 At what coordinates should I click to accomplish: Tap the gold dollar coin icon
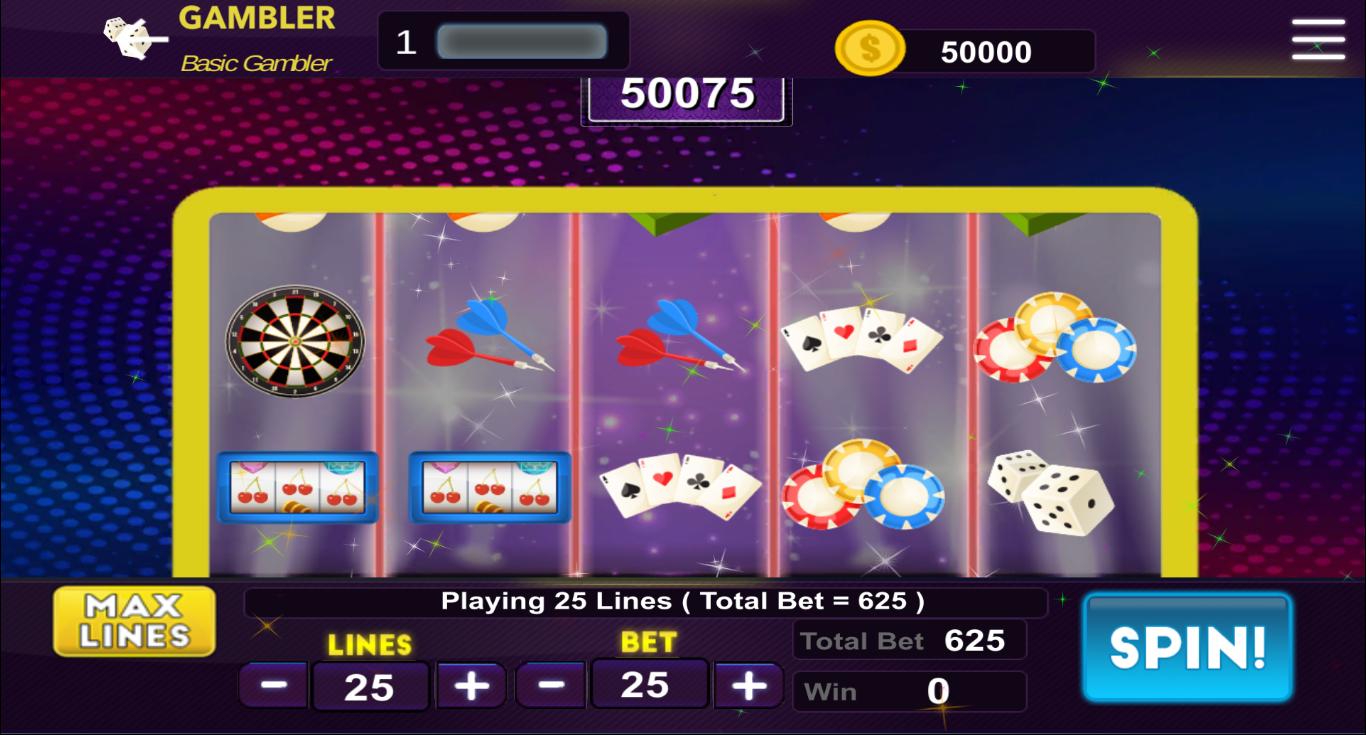pyautogui.click(x=870, y=49)
